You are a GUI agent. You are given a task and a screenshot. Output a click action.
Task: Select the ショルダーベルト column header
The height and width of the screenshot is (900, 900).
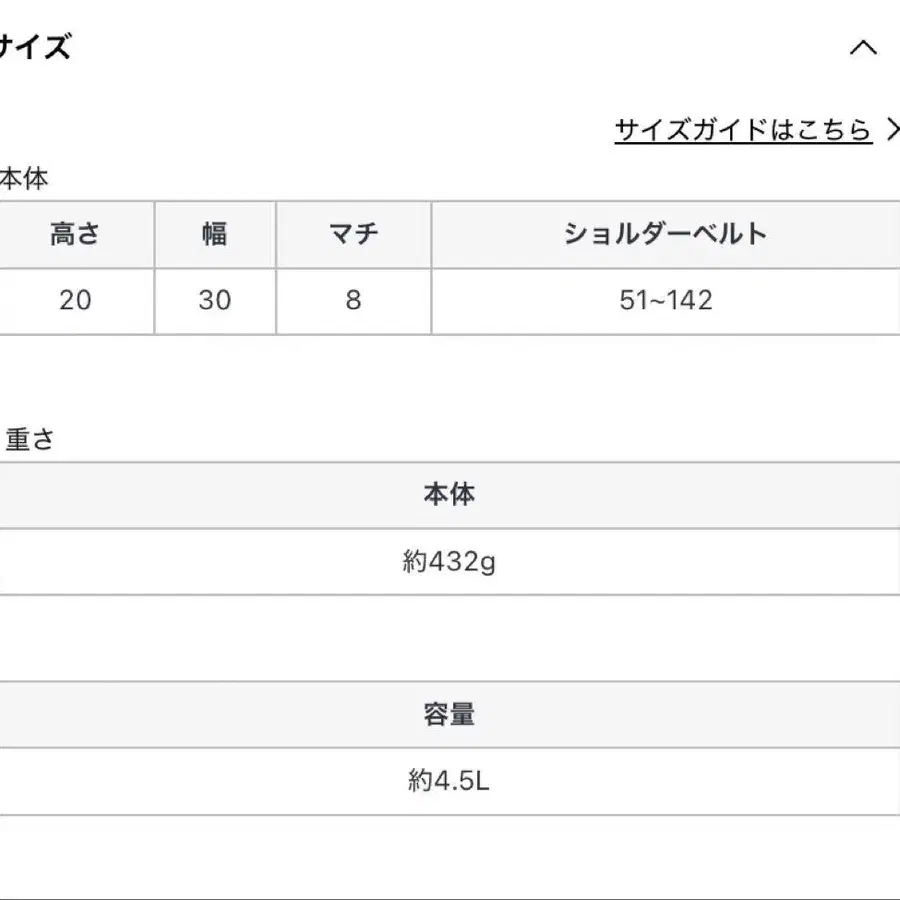click(666, 234)
